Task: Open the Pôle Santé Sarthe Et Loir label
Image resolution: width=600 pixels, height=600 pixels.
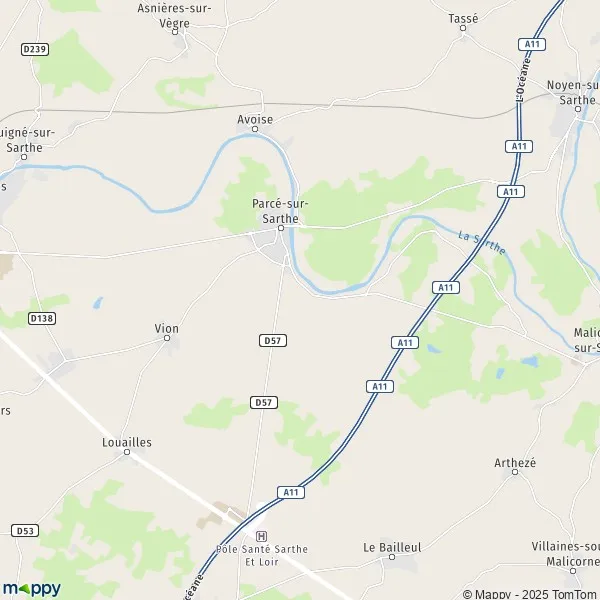Action: pos(262,556)
